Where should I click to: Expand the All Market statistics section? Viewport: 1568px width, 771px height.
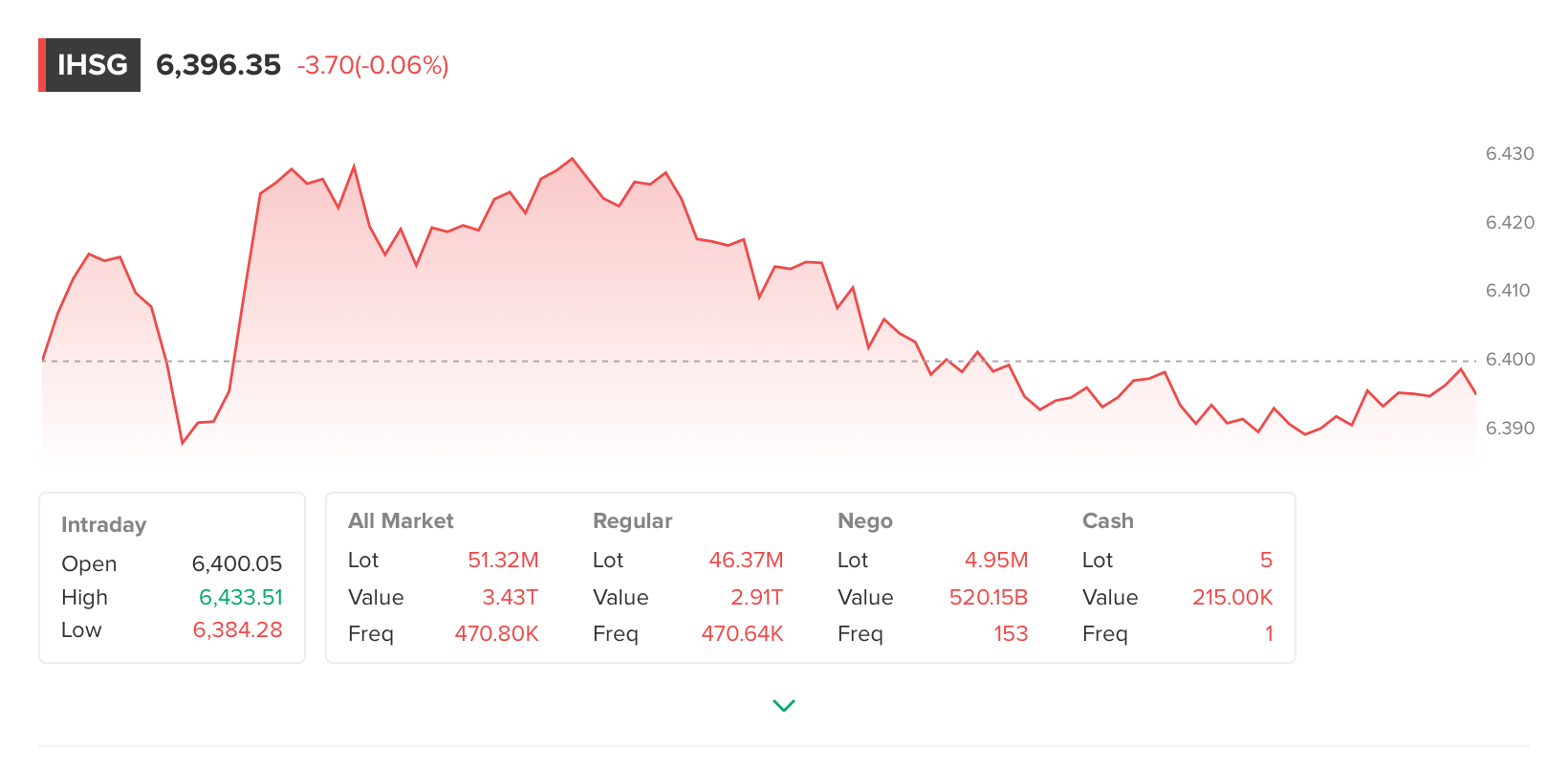pyautogui.click(x=401, y=520)
